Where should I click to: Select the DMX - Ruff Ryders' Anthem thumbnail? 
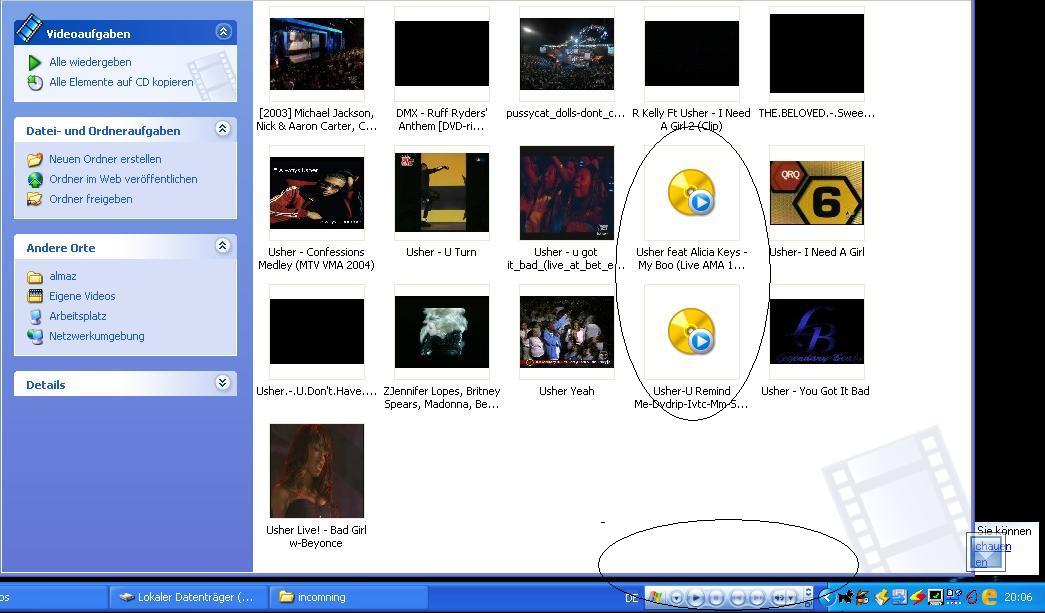click(442, 54)
